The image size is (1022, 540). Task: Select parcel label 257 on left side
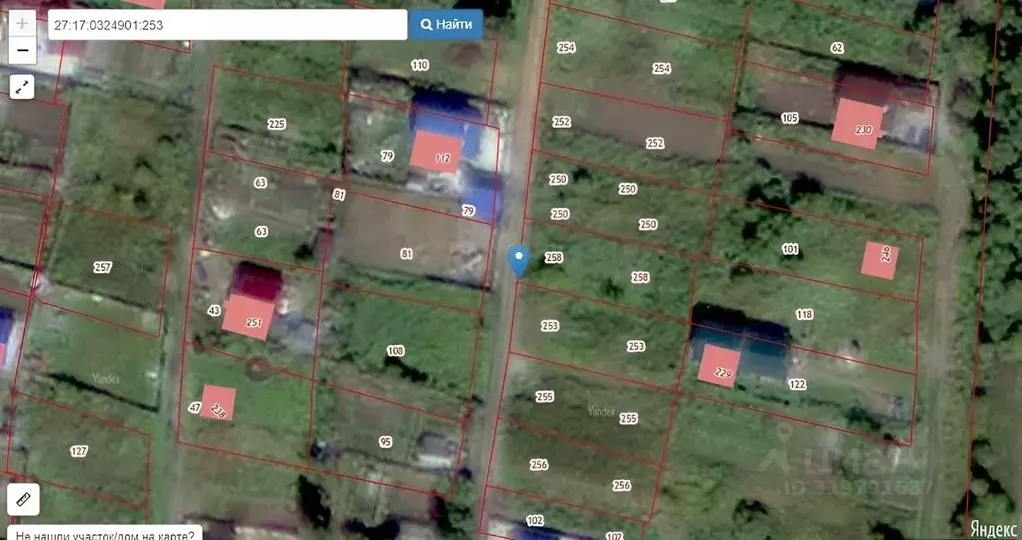point(102,267)
